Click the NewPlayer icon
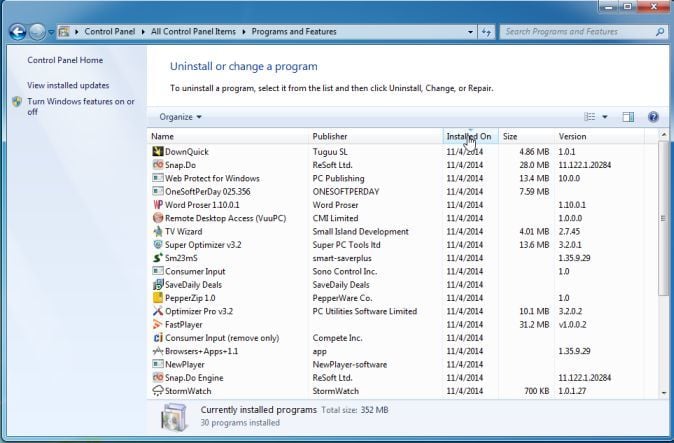The width and height of the screenshot is (674, 443). coord(158,364)
